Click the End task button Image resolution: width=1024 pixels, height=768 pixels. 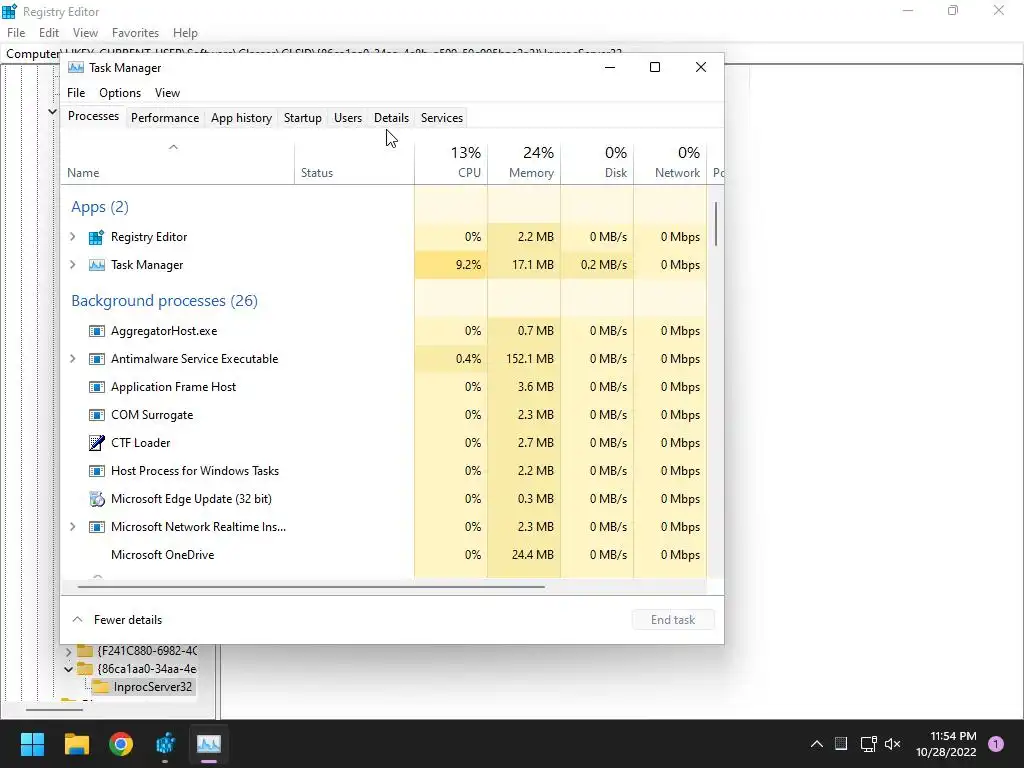point(673,620)
